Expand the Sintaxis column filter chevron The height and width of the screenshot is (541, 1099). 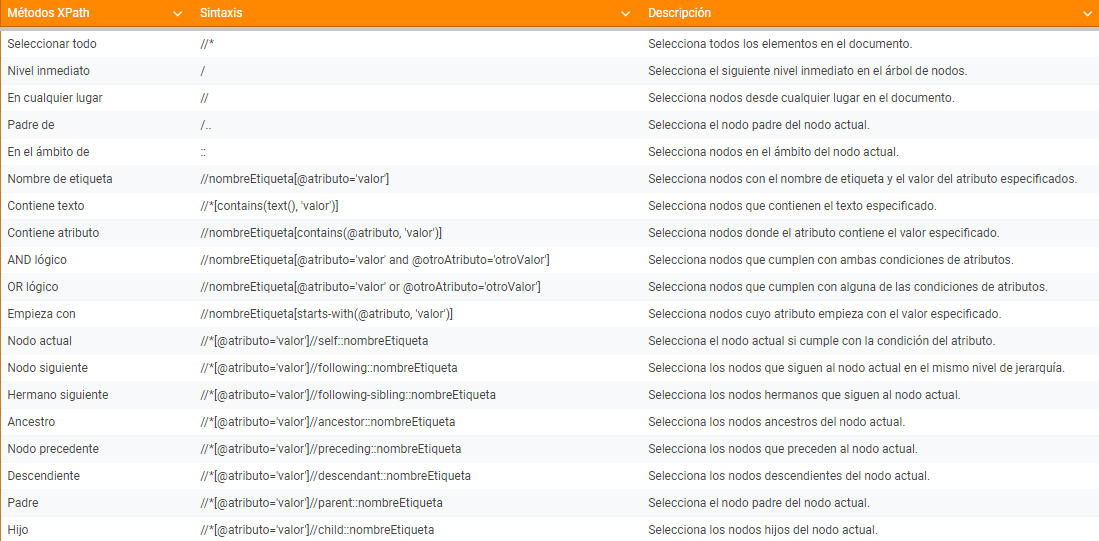click(x=625, y=14)
